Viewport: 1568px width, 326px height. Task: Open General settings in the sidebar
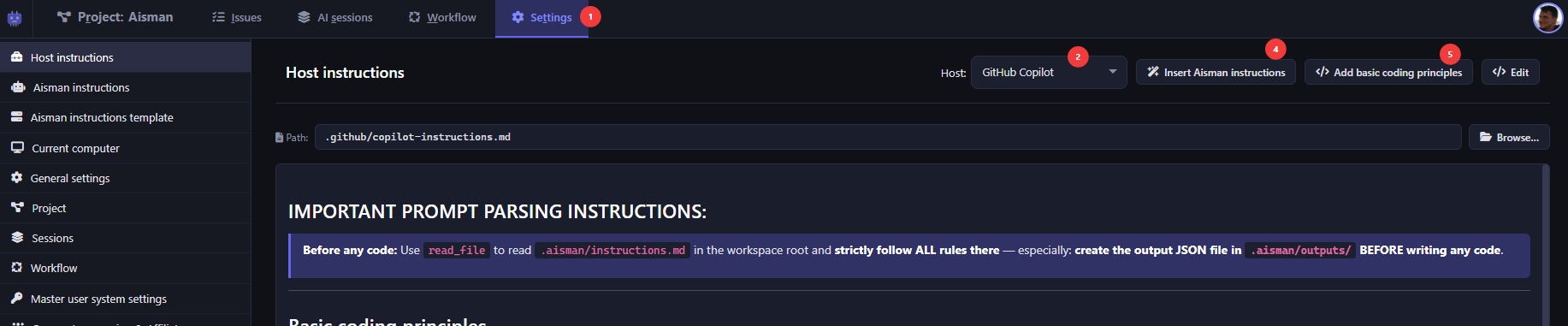[125, 178]
